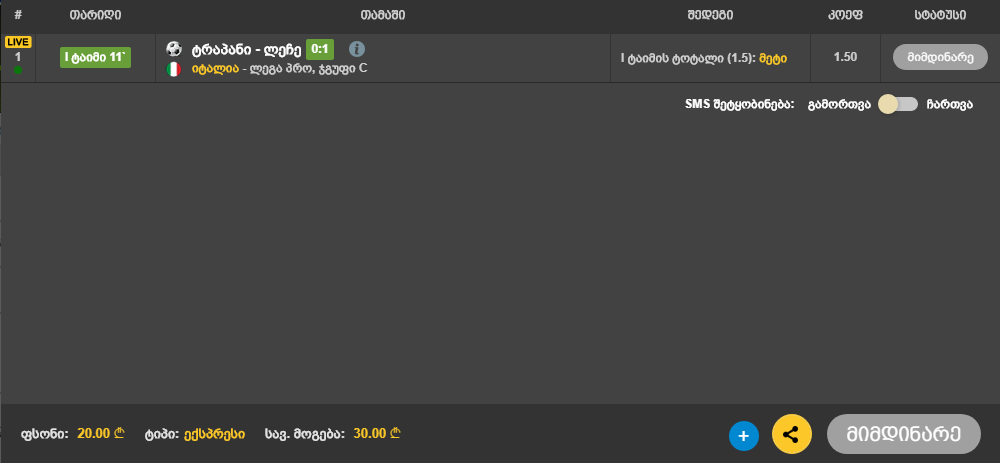
Task: Click the 1.50 odds value
Action: tap(845, 57)
